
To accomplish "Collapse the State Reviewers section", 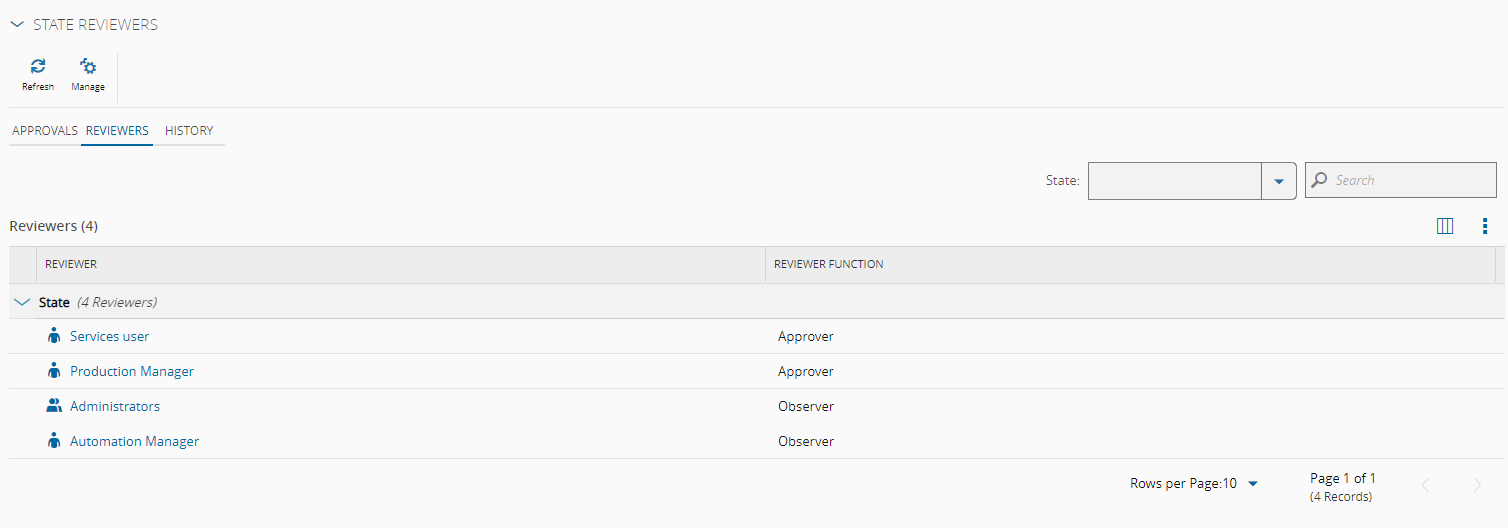I will [x=17, y=25].
